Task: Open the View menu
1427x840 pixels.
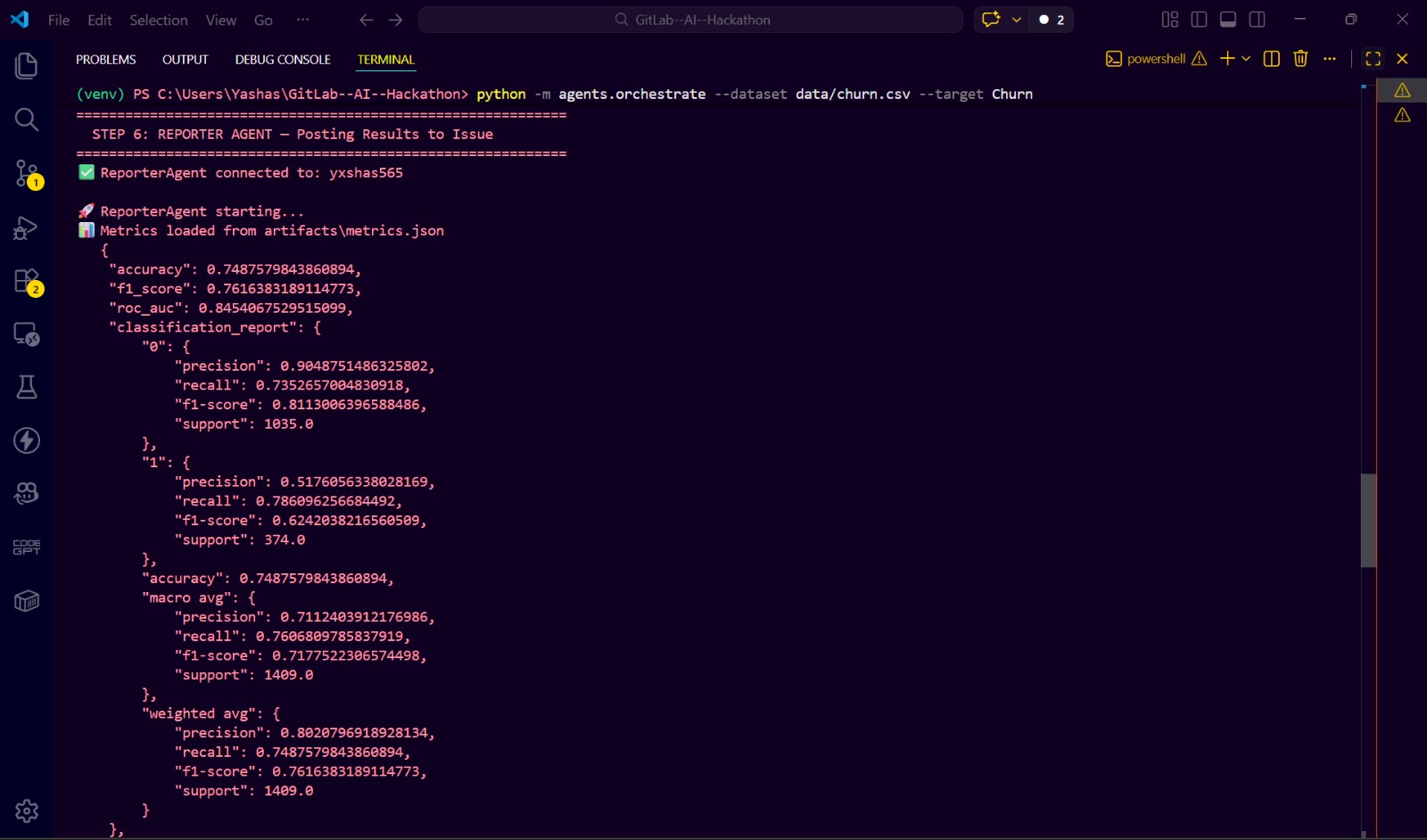Action: tap(221, 20)
